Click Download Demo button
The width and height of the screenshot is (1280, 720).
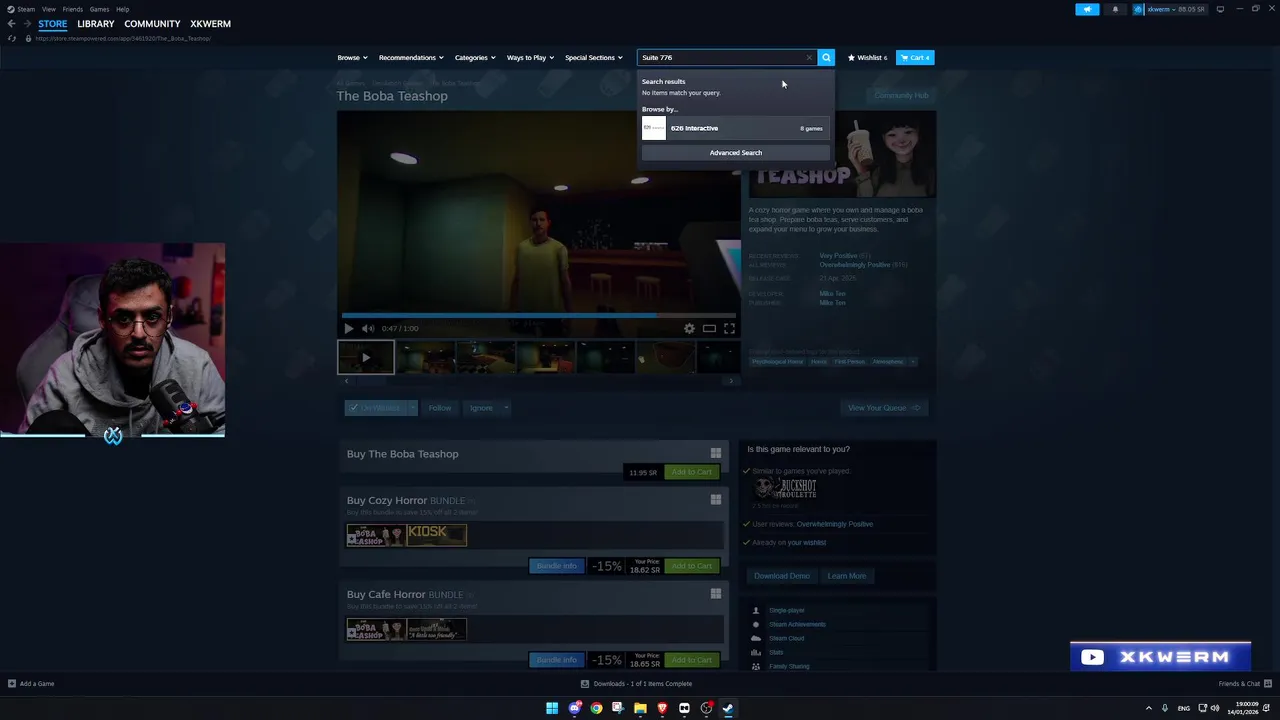tap(782, 576)
